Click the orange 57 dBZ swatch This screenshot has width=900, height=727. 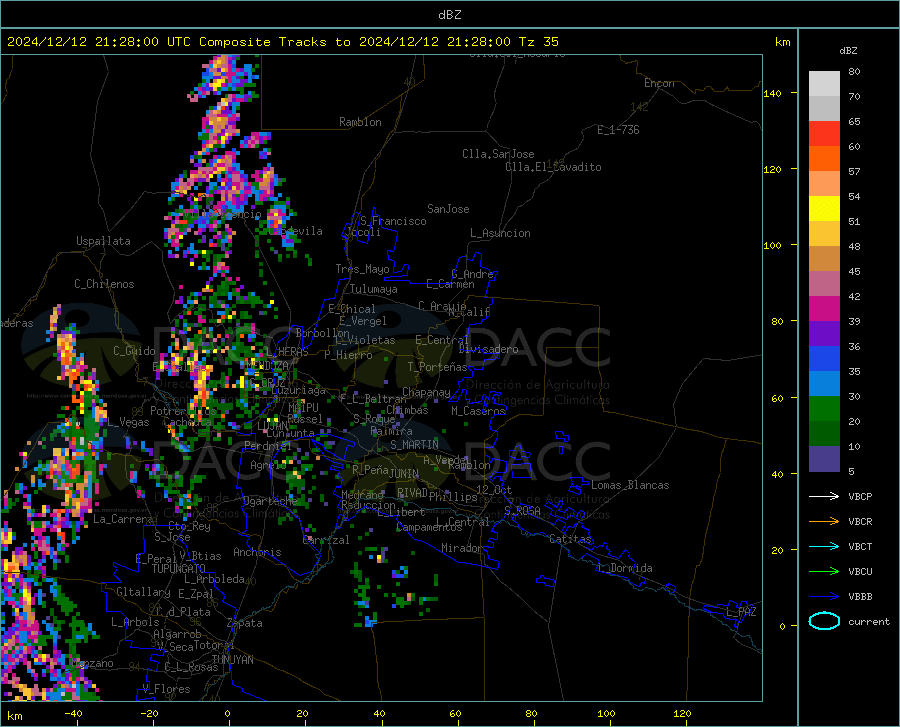(x=824, y=159)
